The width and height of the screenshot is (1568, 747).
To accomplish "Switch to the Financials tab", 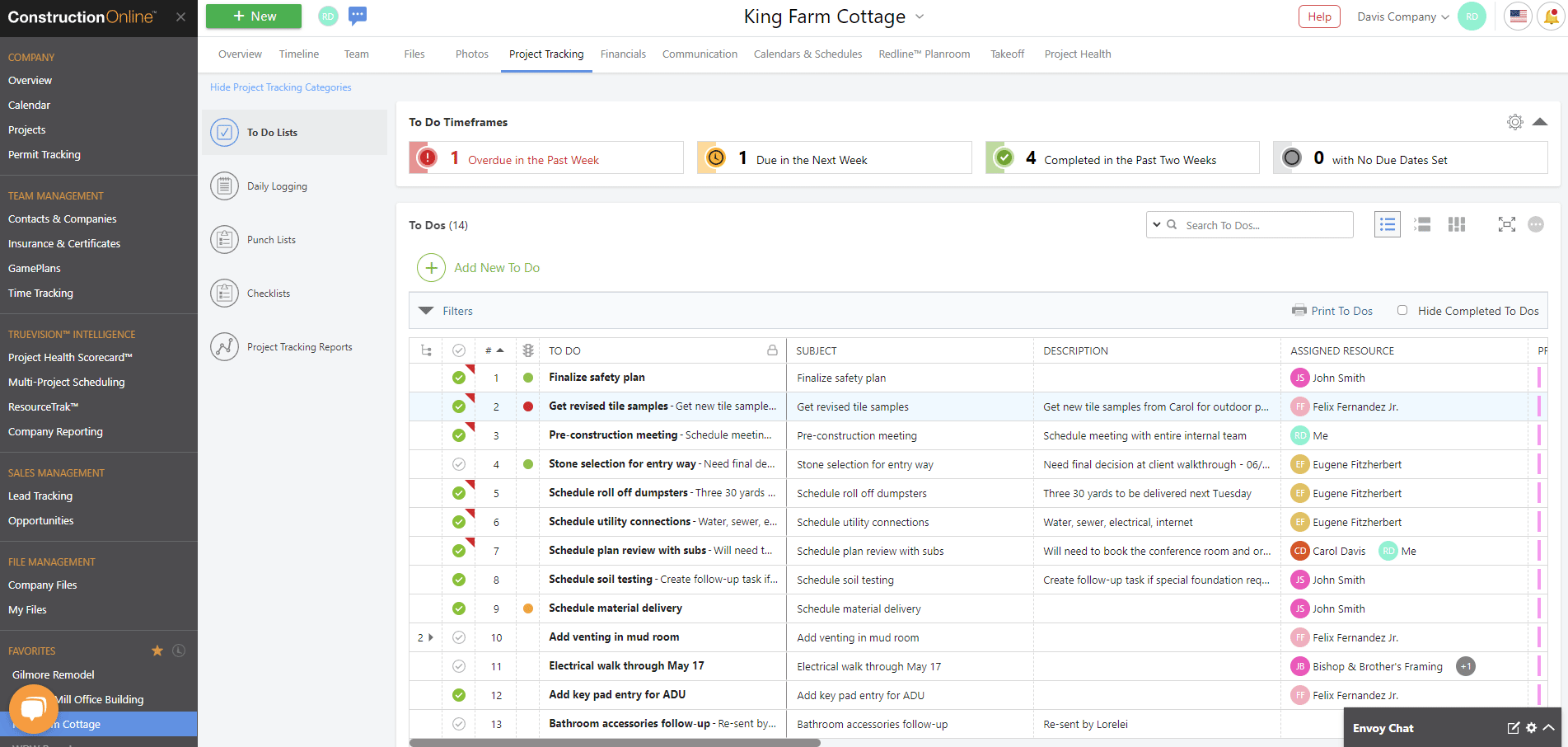I will click(x=623, y=54).
